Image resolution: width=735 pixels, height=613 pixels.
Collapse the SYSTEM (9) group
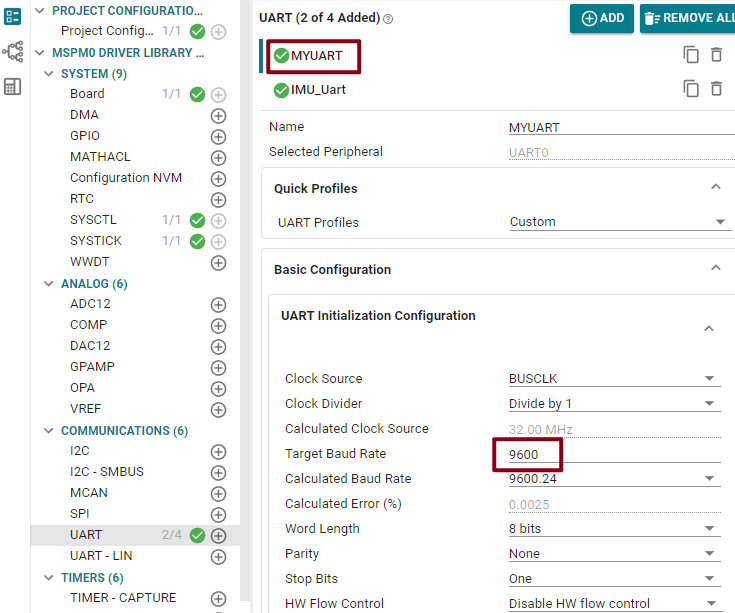(x=49, y=74)
